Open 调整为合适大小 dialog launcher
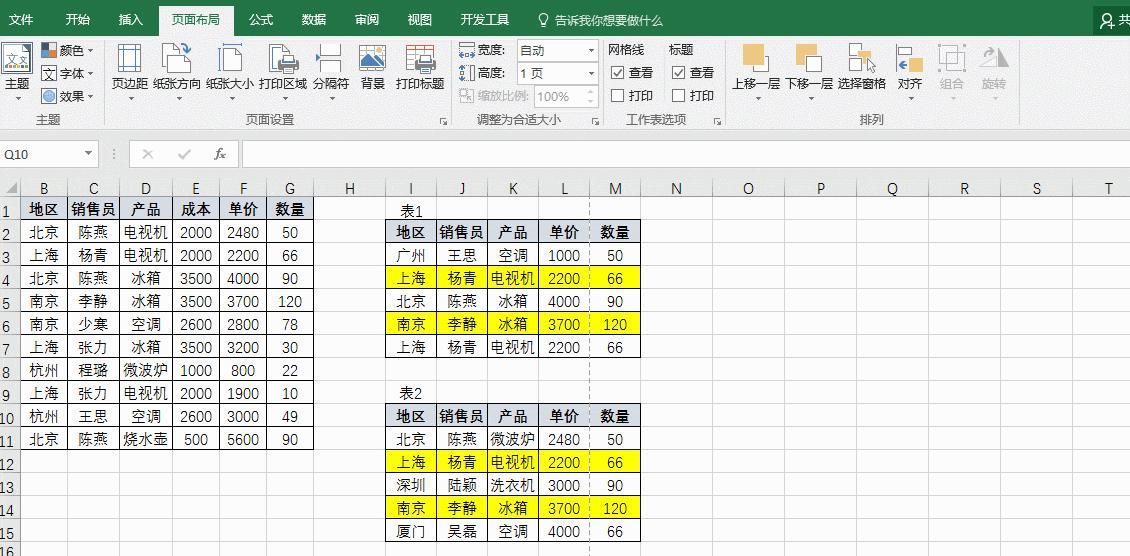1130x556 pixels. tap(595, 122)
